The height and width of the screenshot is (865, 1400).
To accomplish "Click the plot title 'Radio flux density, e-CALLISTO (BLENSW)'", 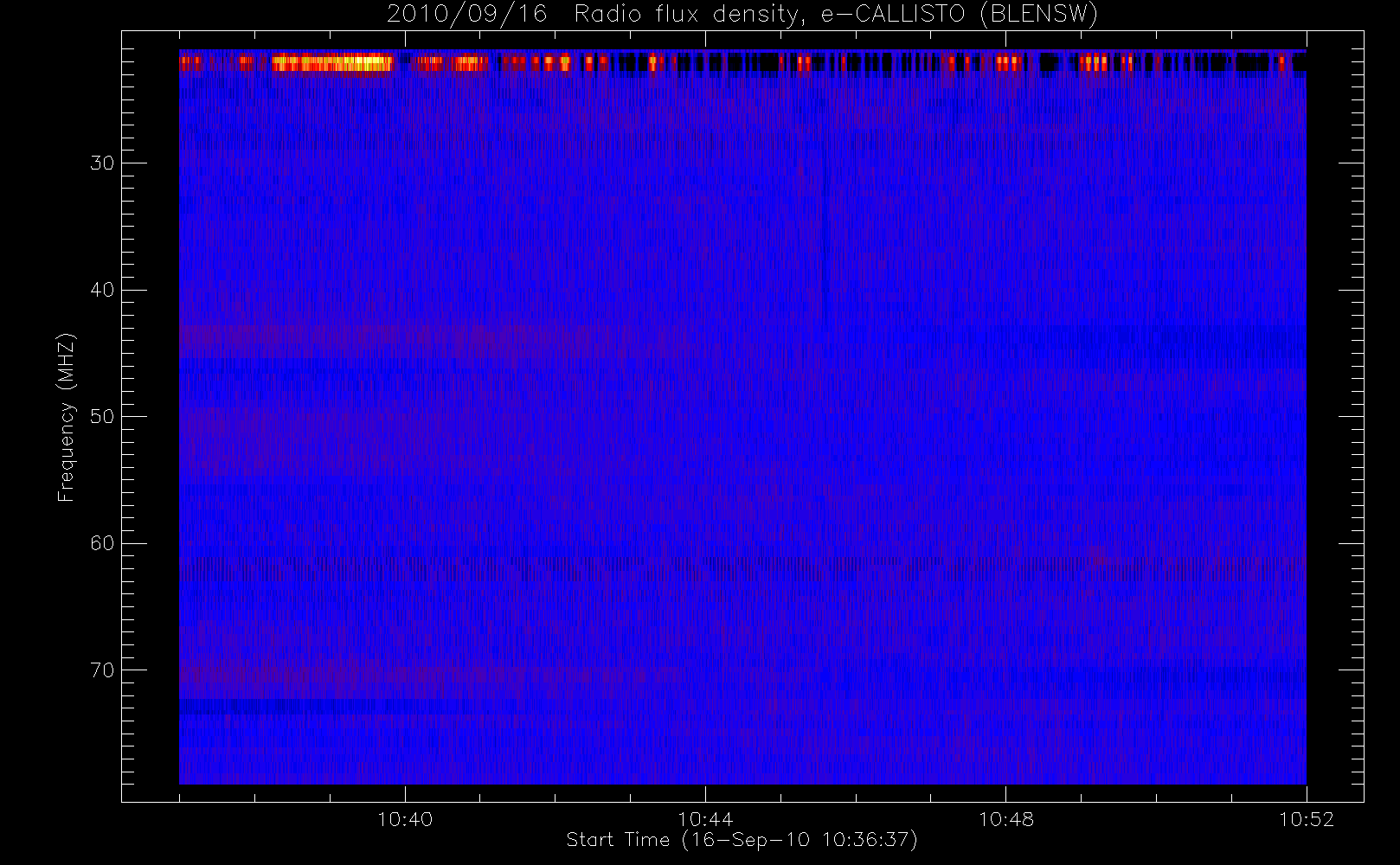I will click(x=836, y=16).
